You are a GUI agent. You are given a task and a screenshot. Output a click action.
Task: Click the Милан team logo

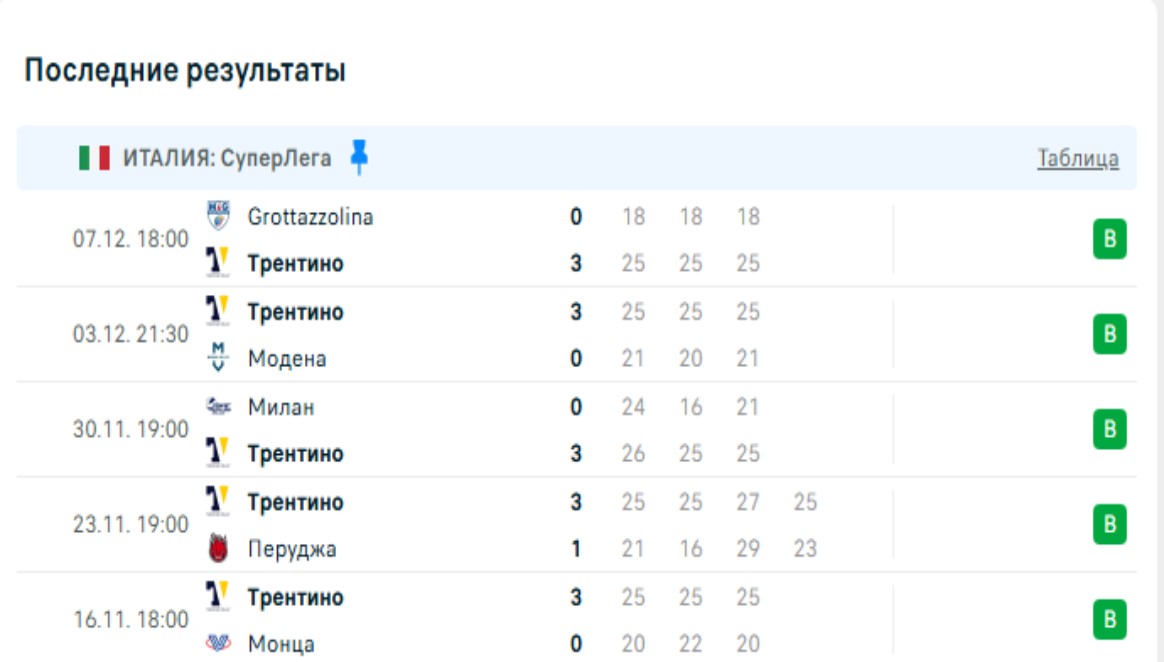pyautogui.click(x=217, y=407)
